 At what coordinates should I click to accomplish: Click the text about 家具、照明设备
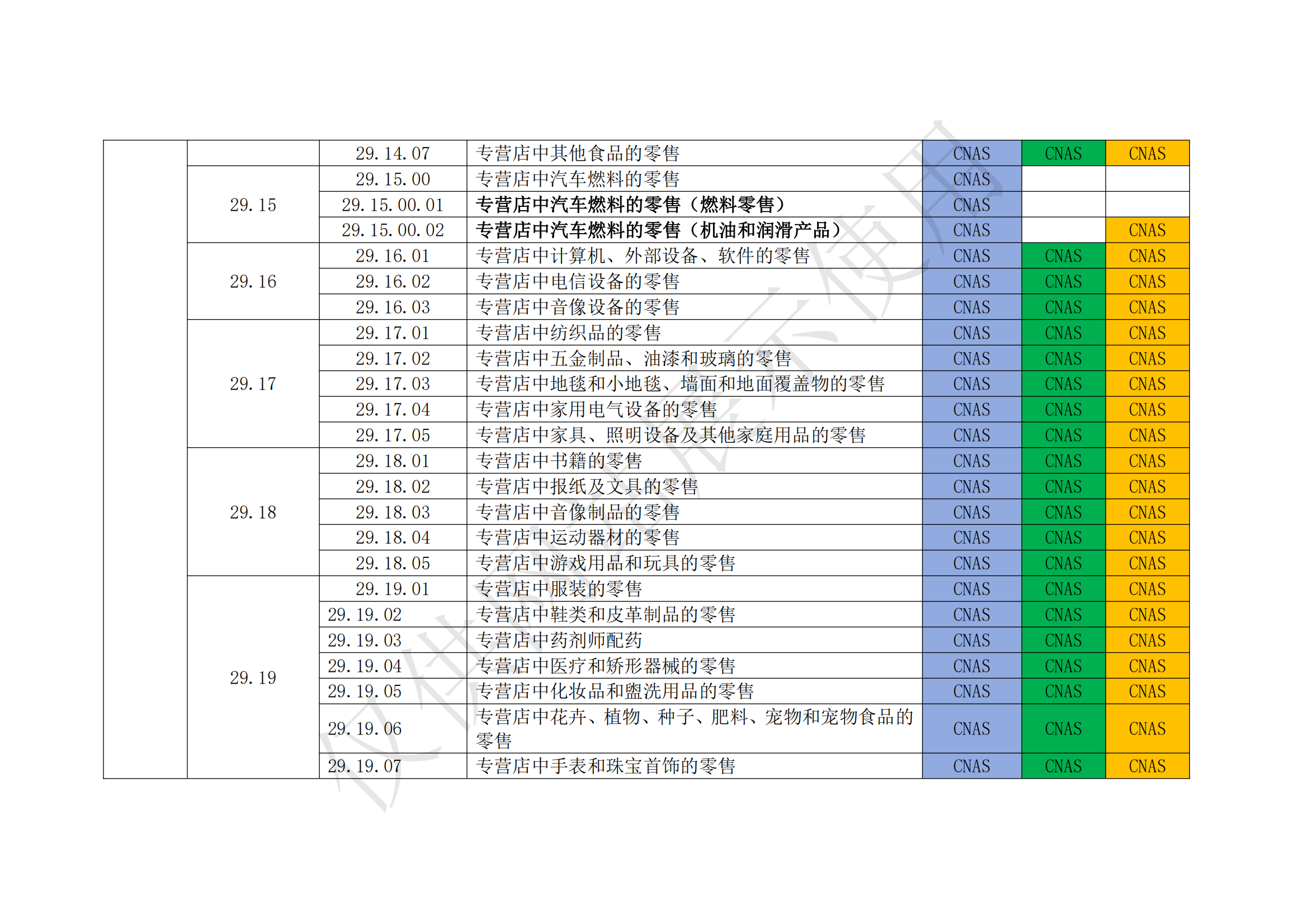point(670,435)
